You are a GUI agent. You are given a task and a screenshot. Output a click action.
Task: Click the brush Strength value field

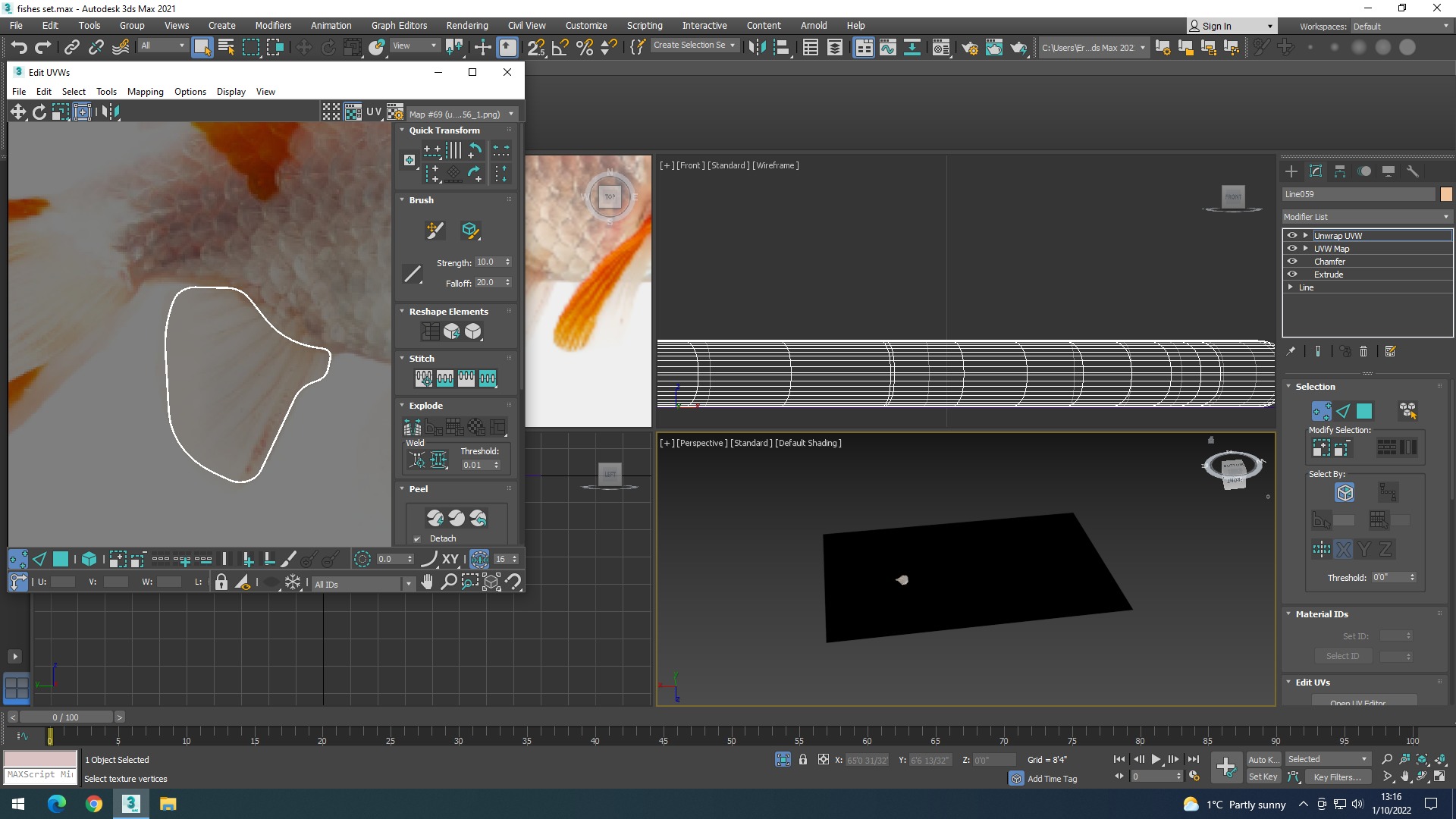point(489,262)
